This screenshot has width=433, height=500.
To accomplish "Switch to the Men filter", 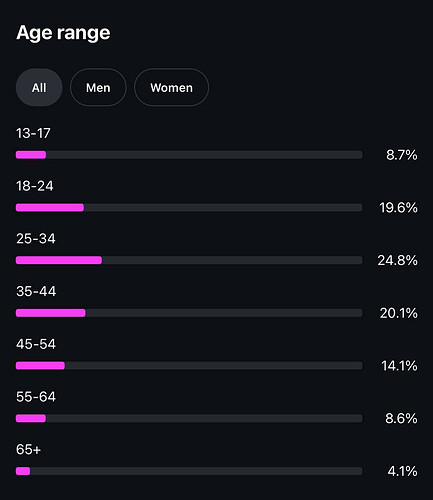I will click(x=98, y=87).
